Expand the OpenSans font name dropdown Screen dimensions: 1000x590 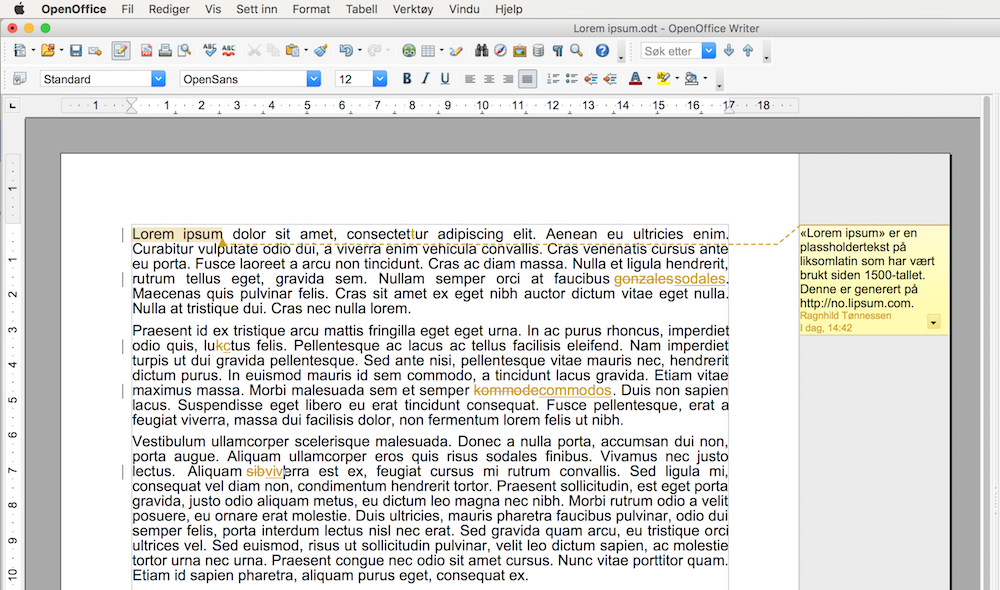[x=314, y=79]
